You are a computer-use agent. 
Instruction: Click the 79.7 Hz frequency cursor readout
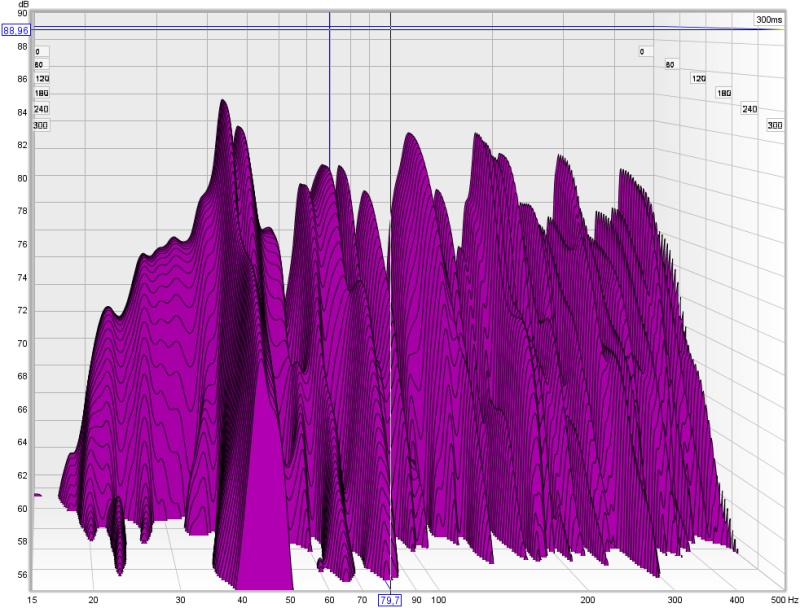[390, 600]
